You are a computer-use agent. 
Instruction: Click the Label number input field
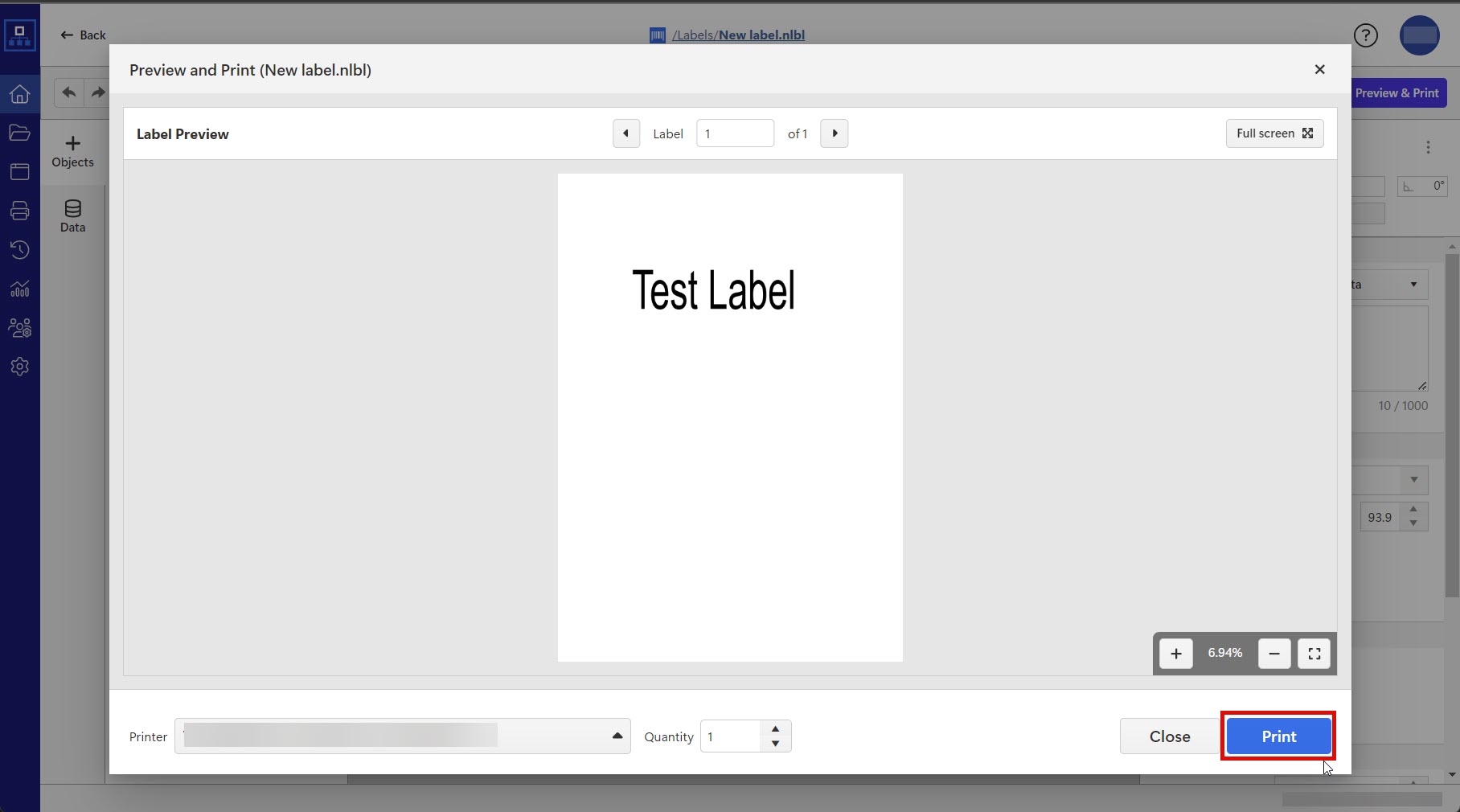[735, 133]
